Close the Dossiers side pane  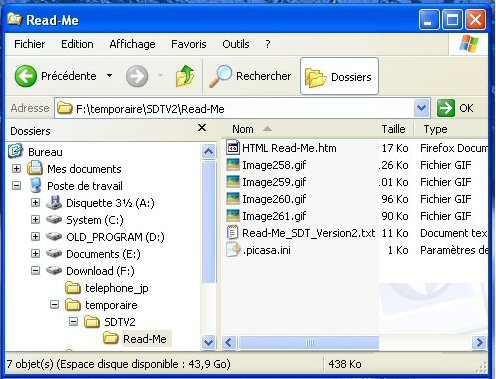click(x=202, y=128)
